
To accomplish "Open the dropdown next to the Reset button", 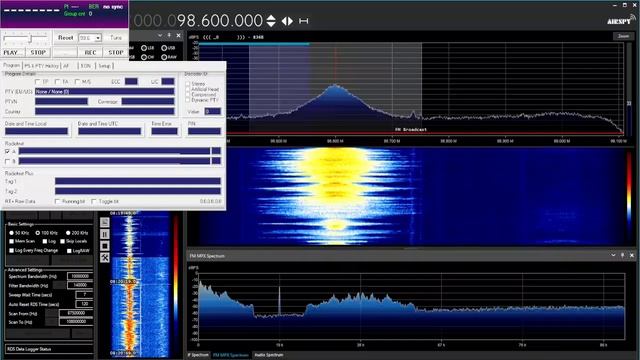I will click(x=98, y=38).
